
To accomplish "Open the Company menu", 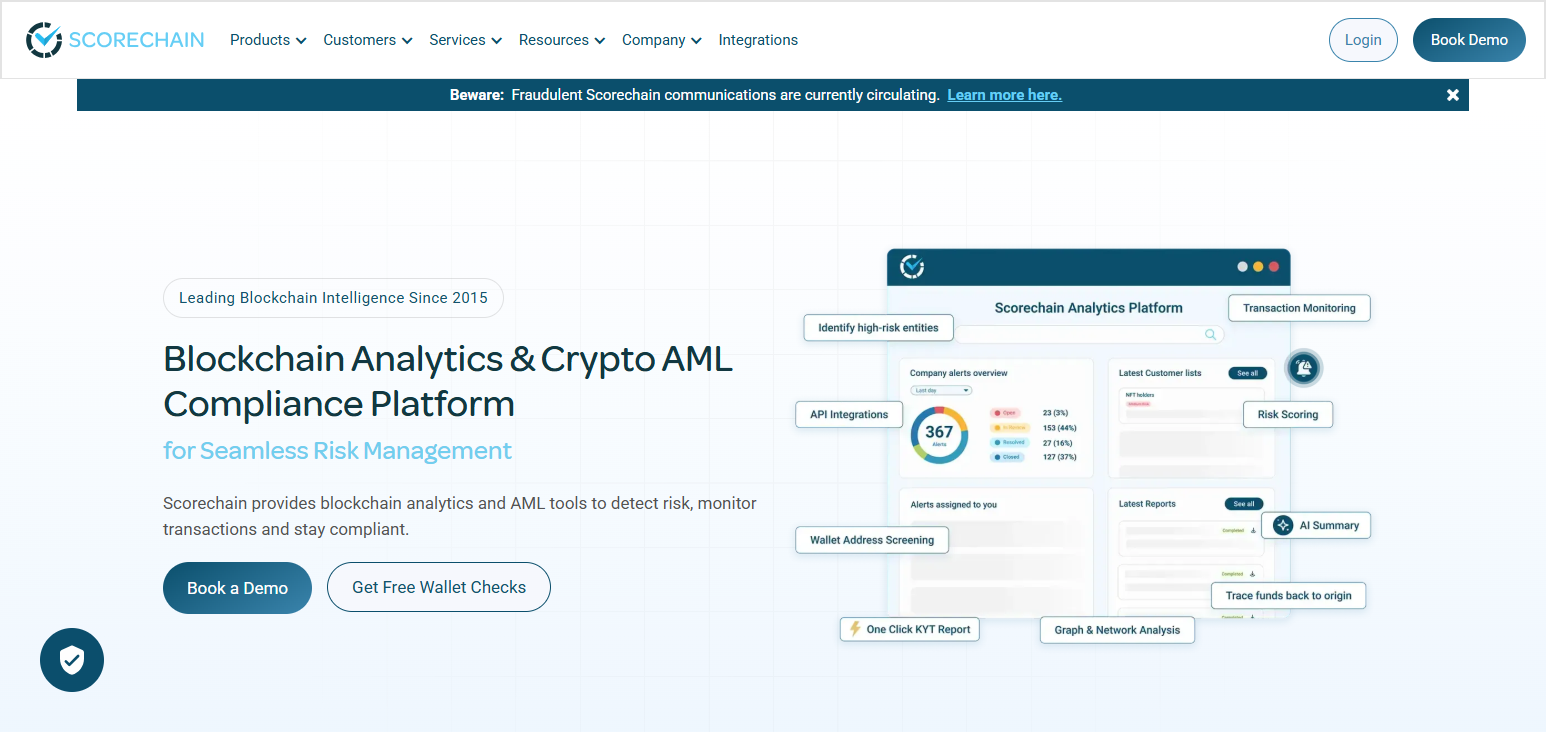I will tap(662, 40).
